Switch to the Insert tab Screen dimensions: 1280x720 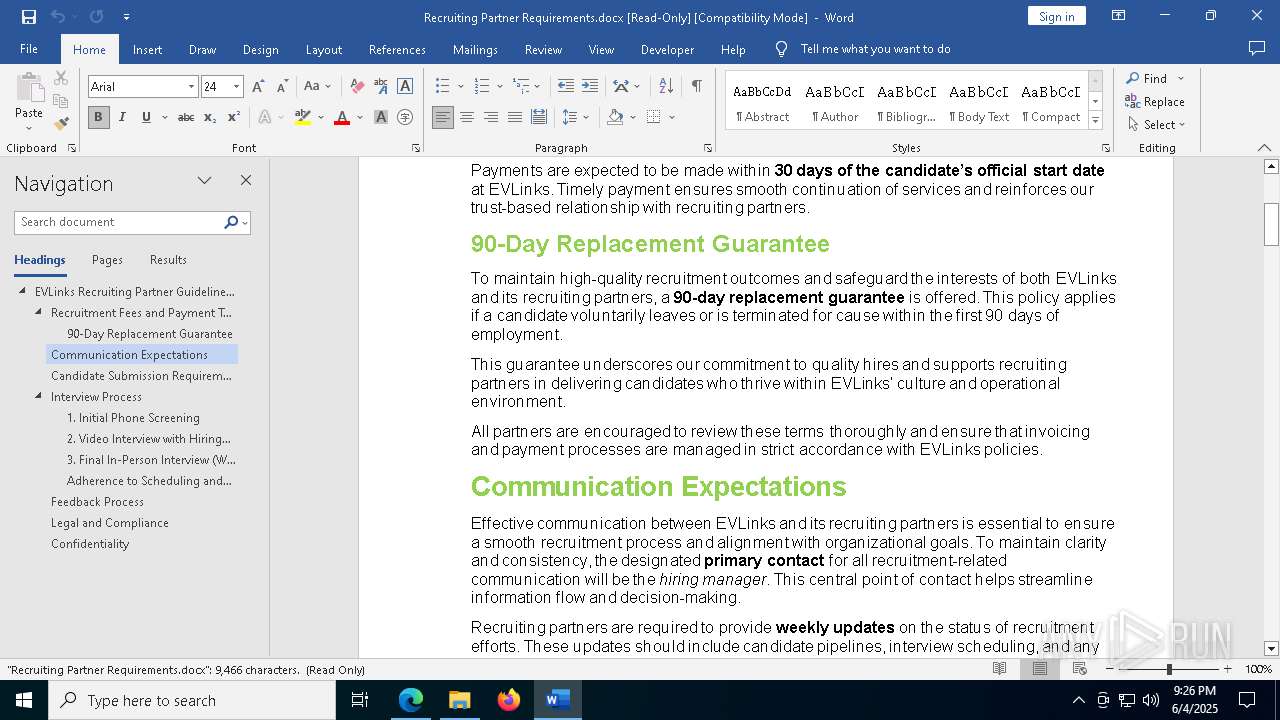[147, 49]
